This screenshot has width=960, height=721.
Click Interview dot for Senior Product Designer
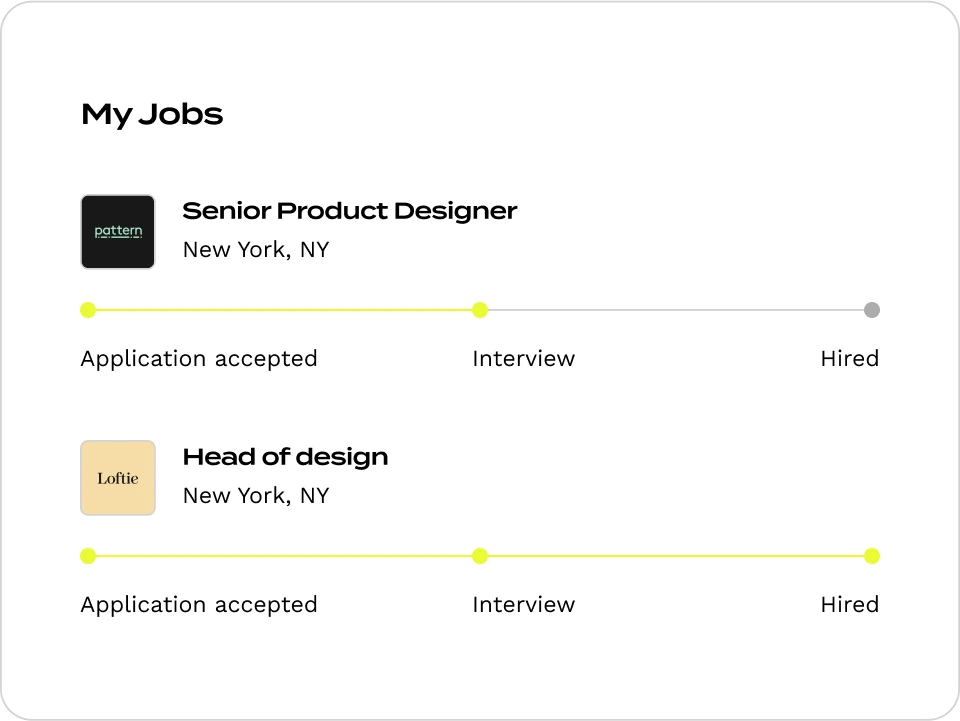point(480,310)
